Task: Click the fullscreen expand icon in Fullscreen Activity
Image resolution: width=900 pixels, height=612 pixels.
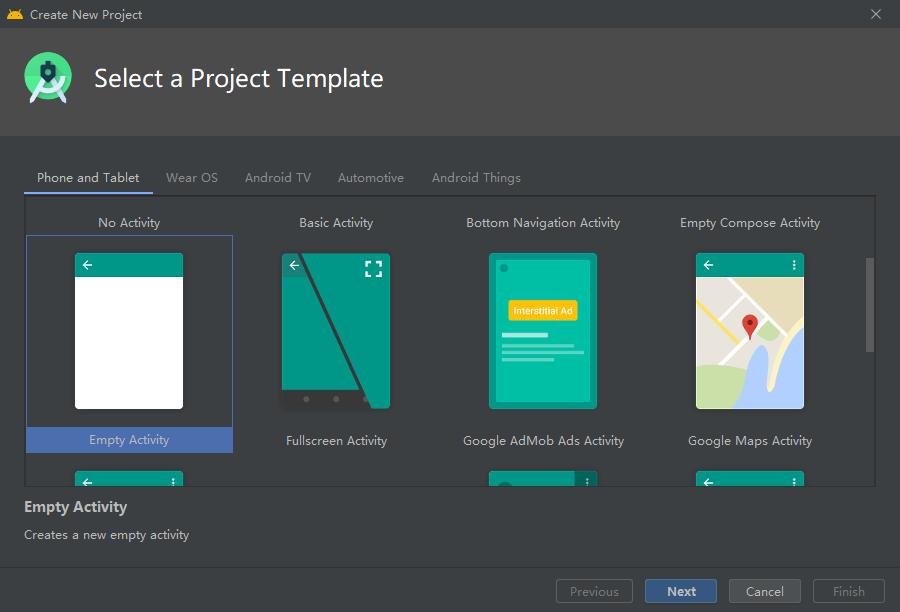Action: (x=373, y=268)
